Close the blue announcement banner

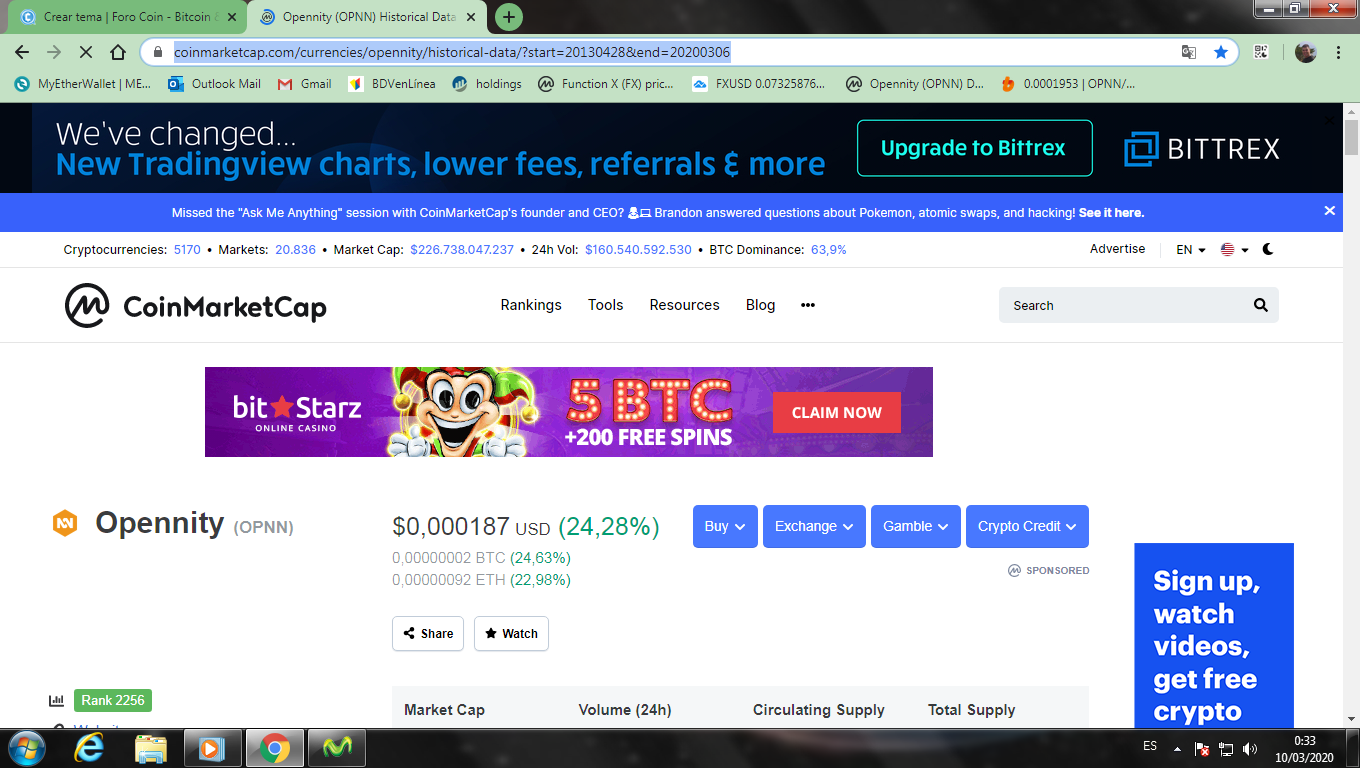click(1329, 211)
